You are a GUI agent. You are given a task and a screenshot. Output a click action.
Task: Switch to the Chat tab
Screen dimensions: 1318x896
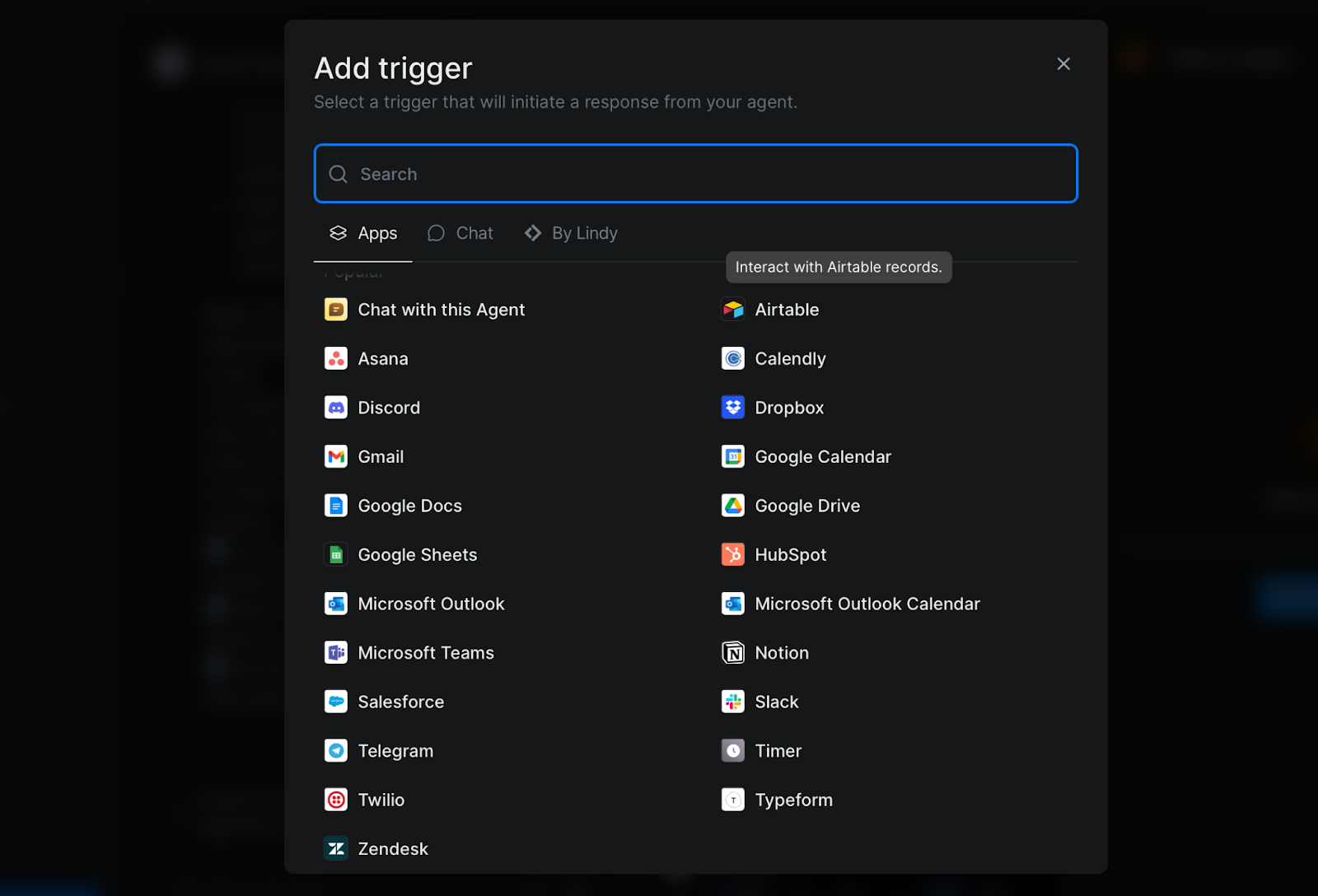(460, 234)
